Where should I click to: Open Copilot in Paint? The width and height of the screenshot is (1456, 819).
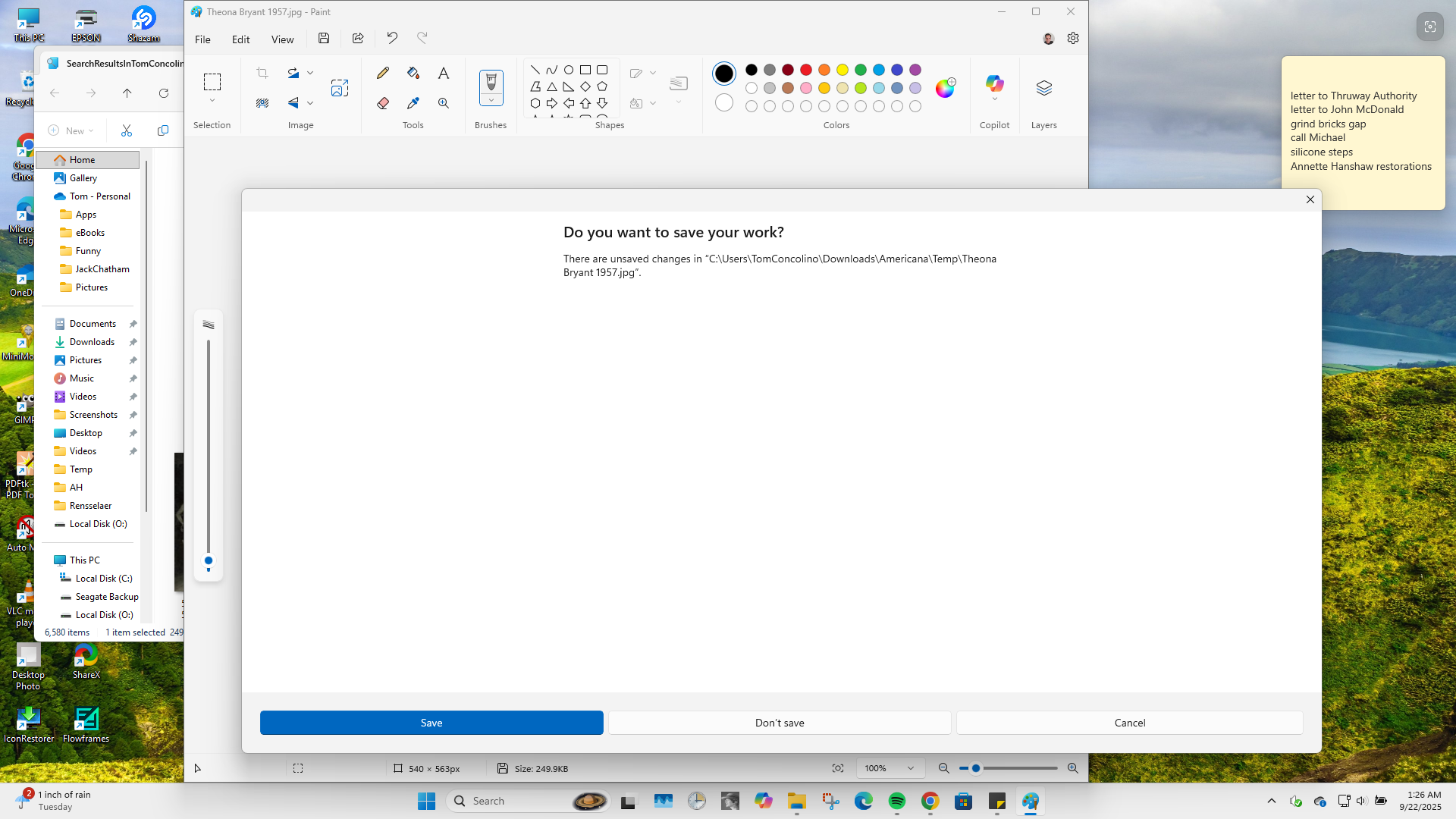[x=994, y=85]
